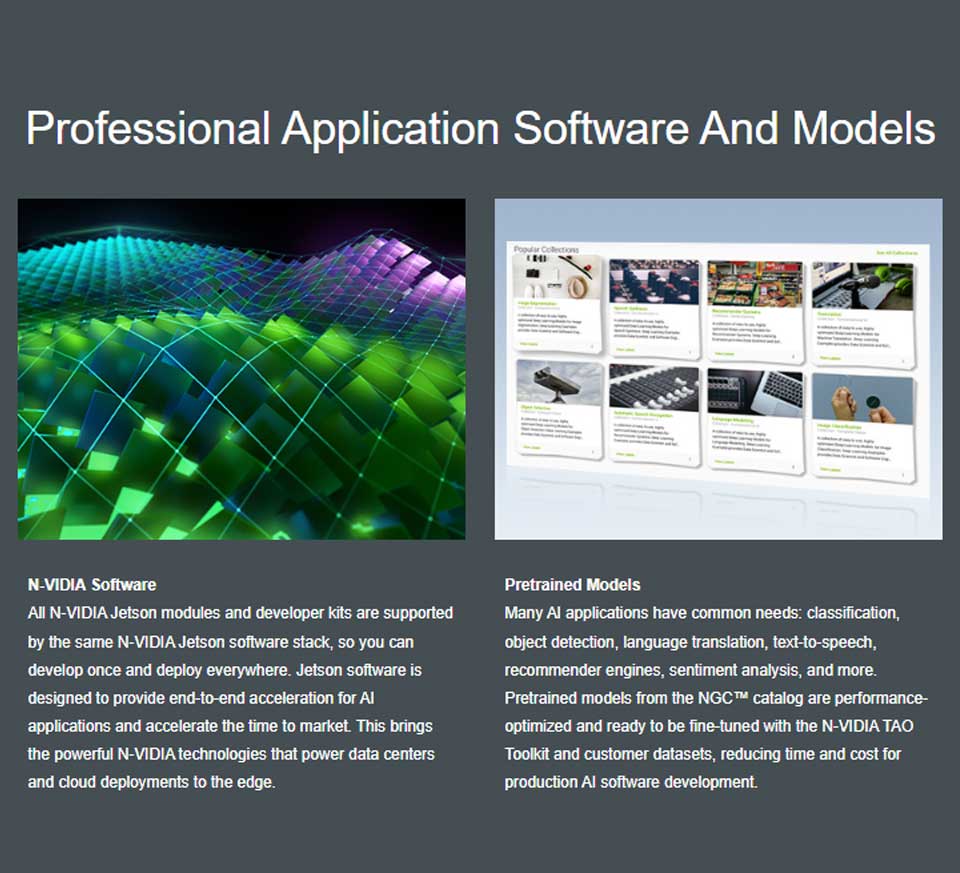
Task: Click the Object Detection camera thumbnail
Action: [x=559, y=385]
